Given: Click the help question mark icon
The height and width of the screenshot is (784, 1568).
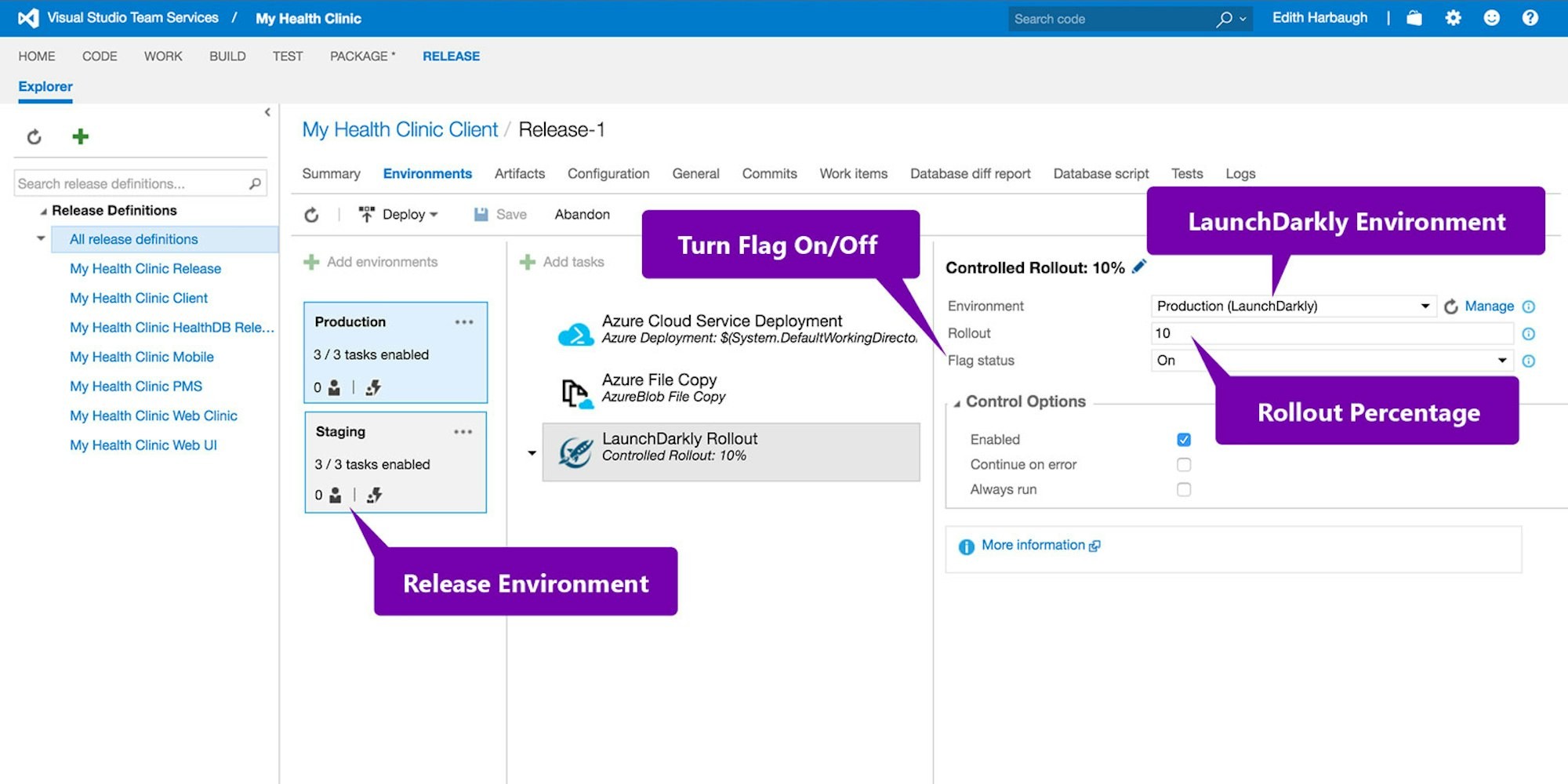Looking at the screenshot, I should pyautogui.click(x=1530, y=18).
